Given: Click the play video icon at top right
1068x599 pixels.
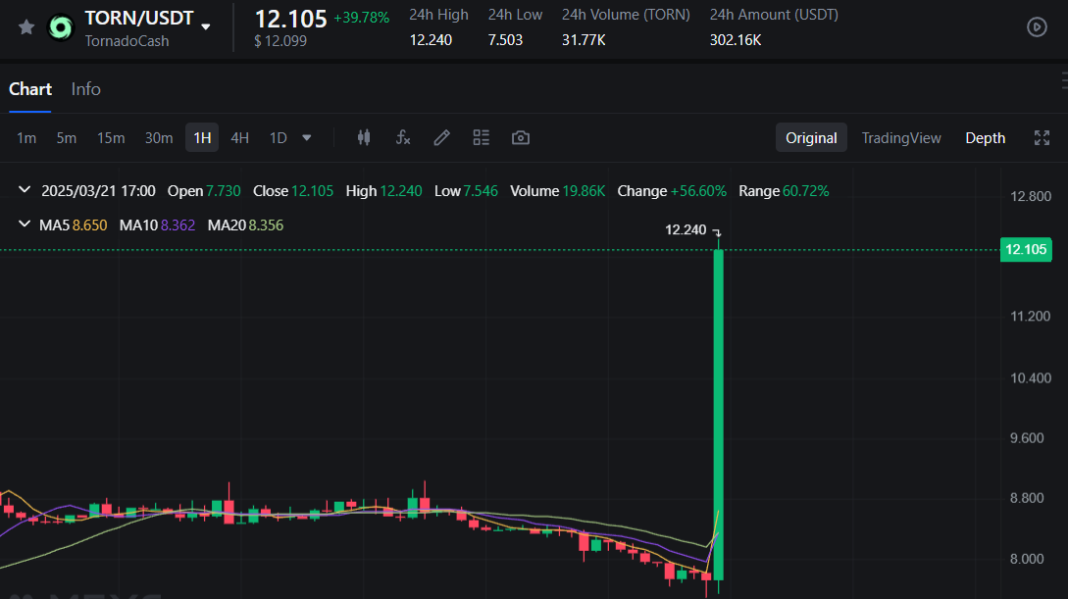Looking at the screenshot, I should (x=1037, y=27).
